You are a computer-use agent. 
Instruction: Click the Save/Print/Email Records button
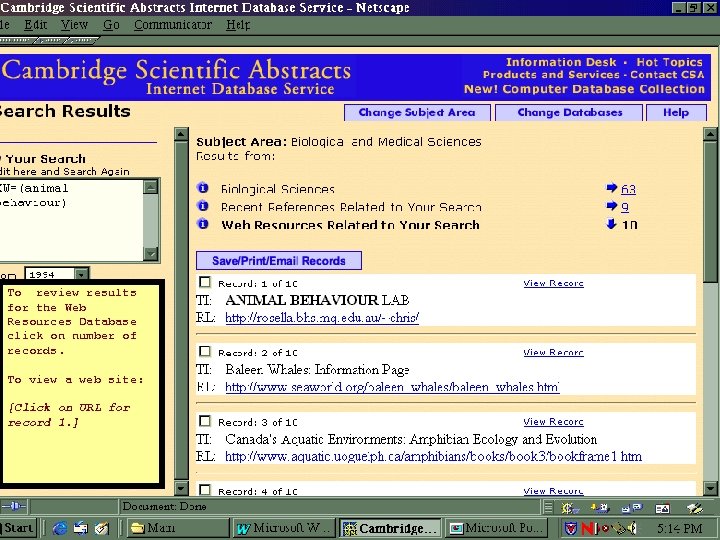(x=279, y=260)
